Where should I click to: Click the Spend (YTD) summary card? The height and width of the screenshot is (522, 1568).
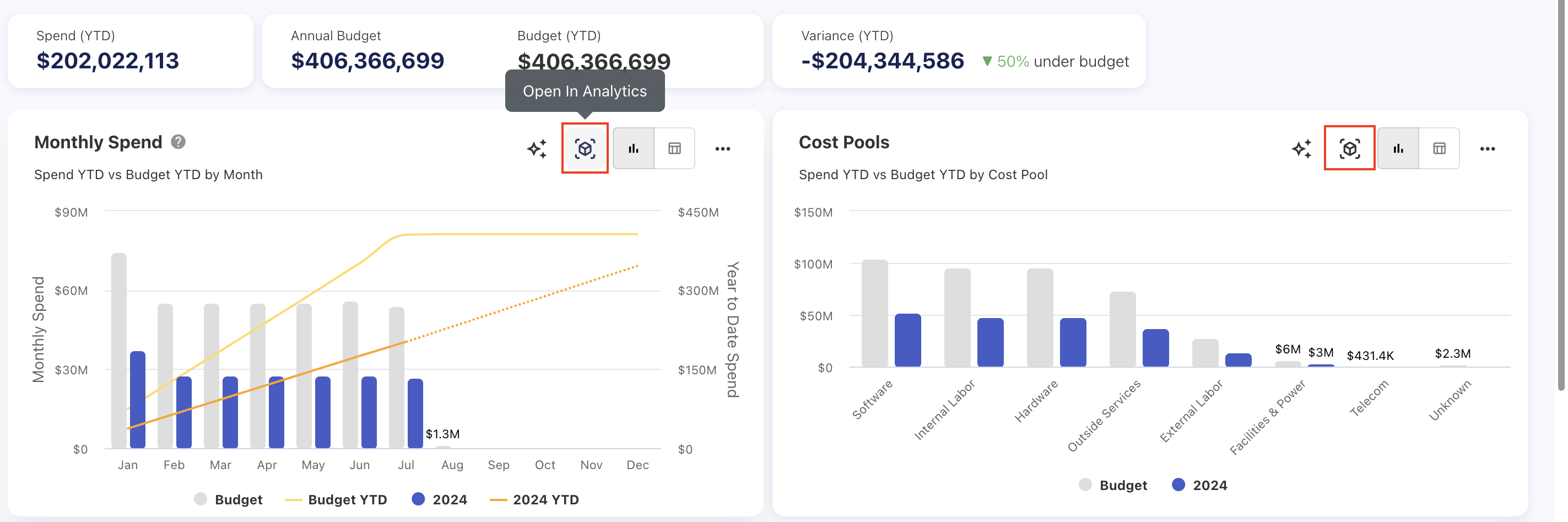(130, 51)
